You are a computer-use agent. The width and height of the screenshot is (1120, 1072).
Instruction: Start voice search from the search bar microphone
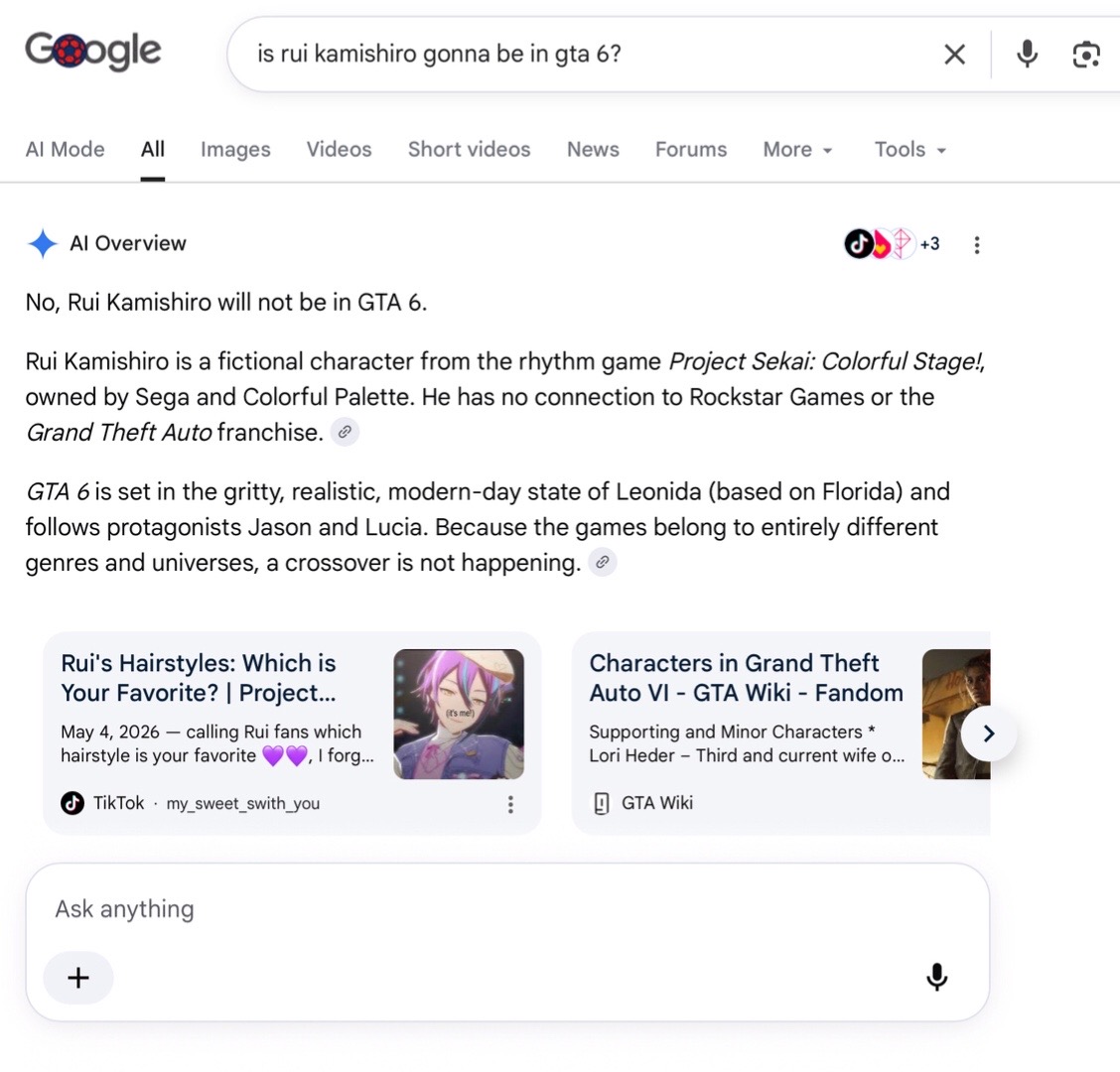pyautogui.click(x=1027, y=55)
